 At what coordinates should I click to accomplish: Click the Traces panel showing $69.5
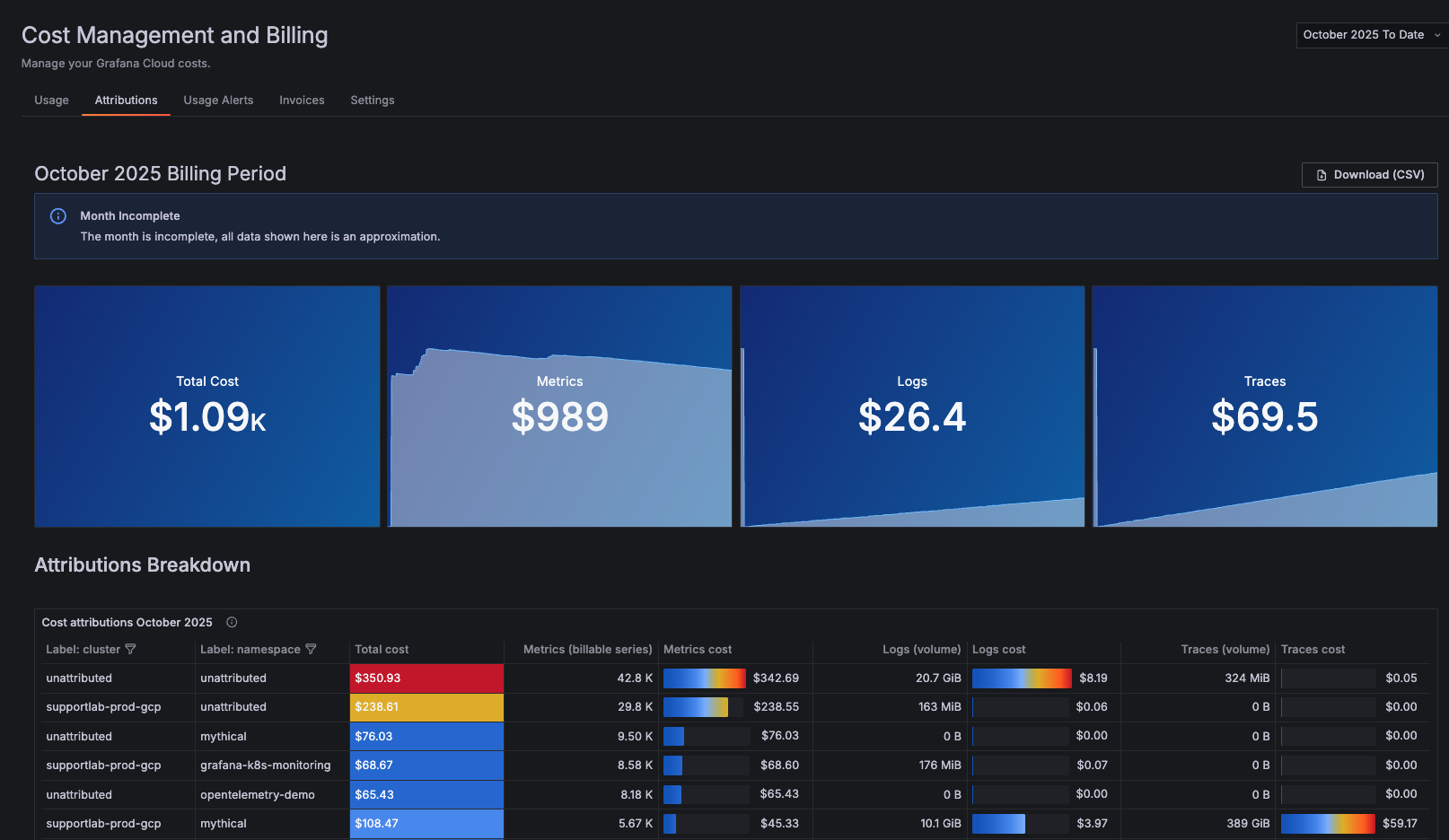[x=1264, y=406]
